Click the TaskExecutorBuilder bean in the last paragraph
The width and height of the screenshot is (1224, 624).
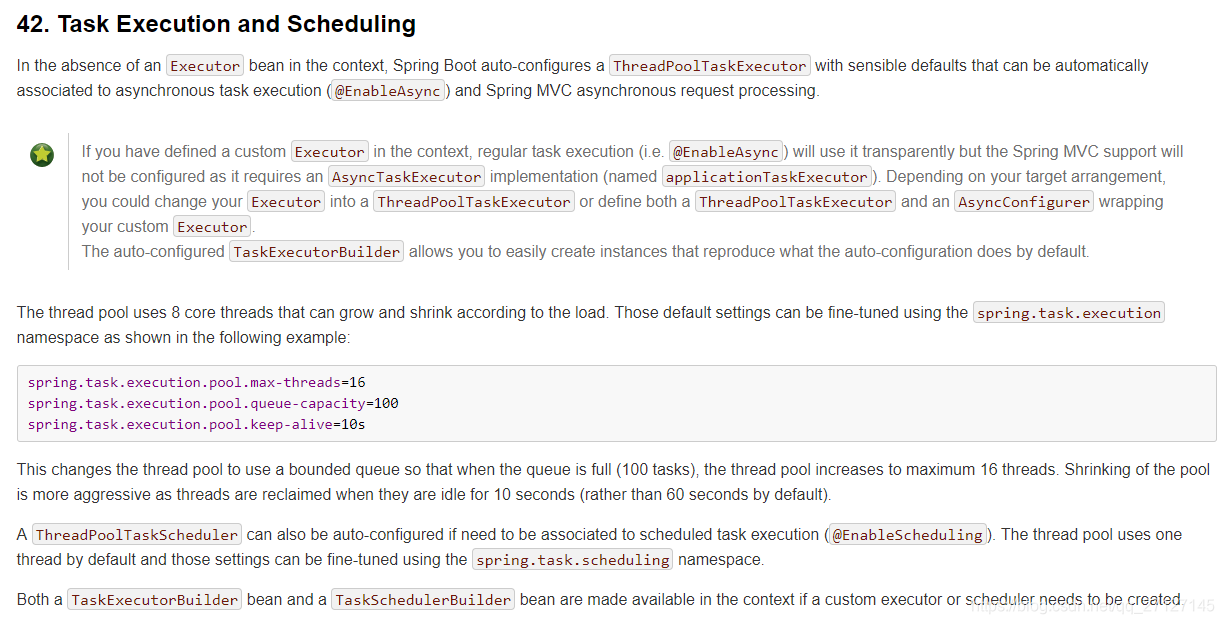click(x=155, y=600)
